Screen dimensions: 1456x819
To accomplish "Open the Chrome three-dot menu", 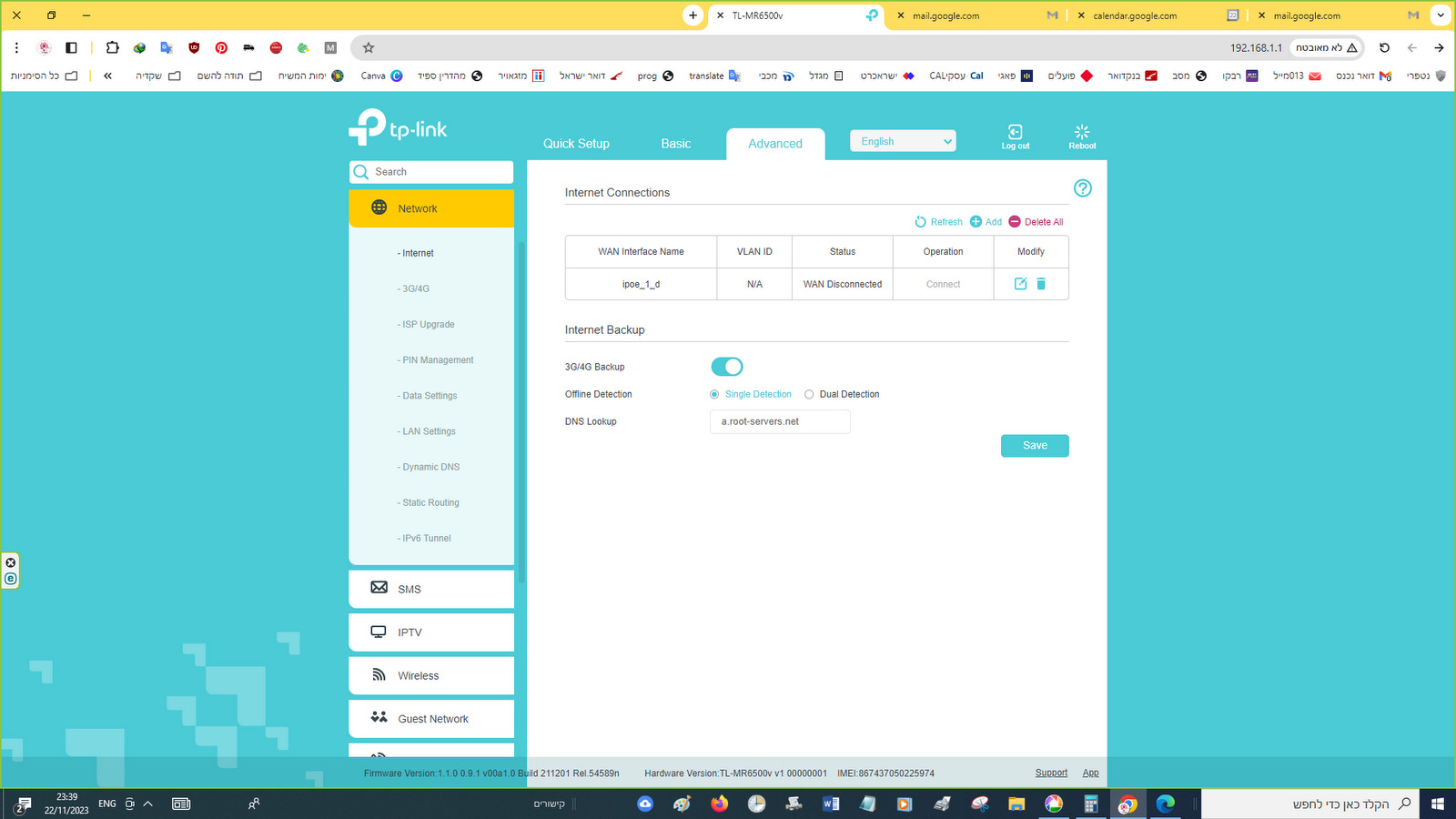I will click(16, 47).
